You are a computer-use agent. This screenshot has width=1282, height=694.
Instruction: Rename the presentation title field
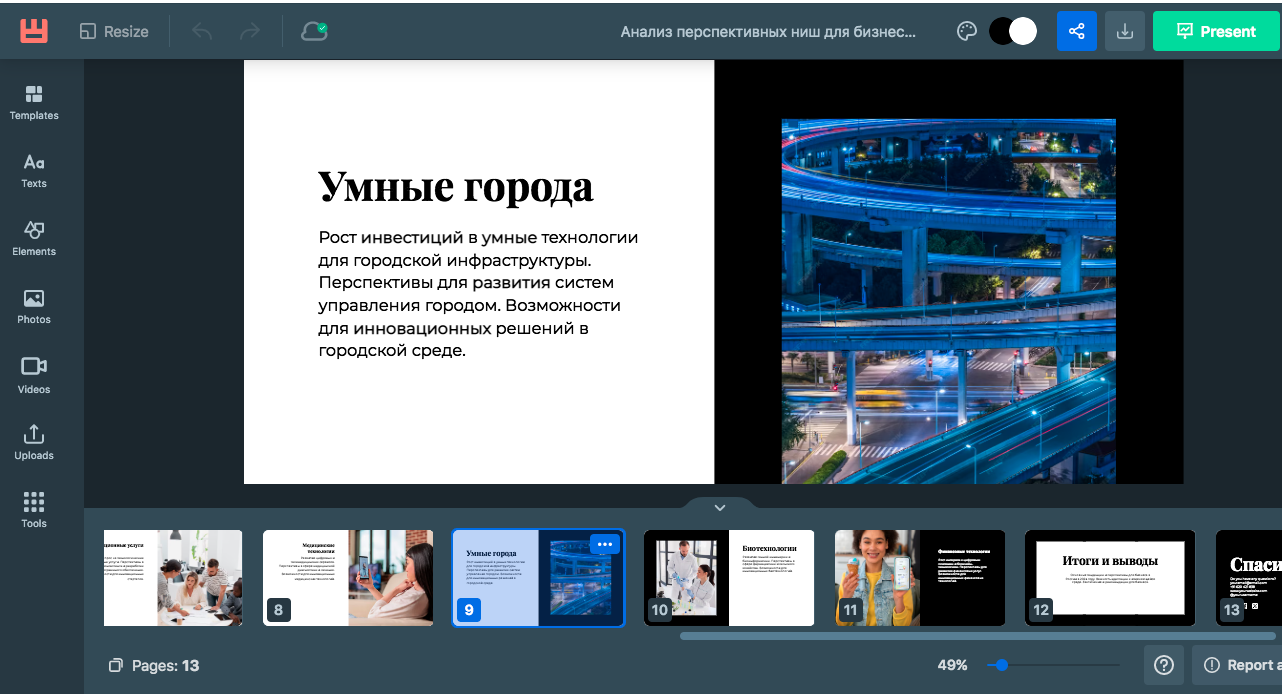pyautogui.click(x=770, y=31)
